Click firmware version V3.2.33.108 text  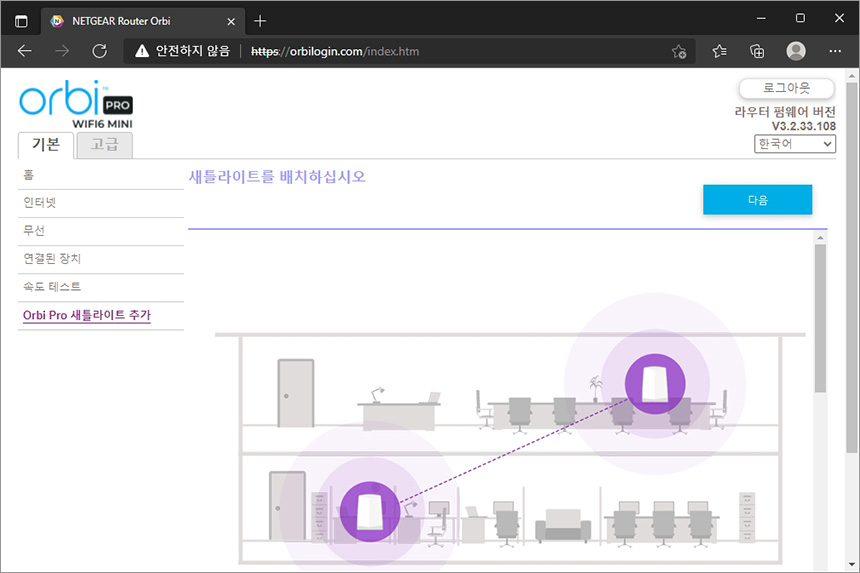804,126
